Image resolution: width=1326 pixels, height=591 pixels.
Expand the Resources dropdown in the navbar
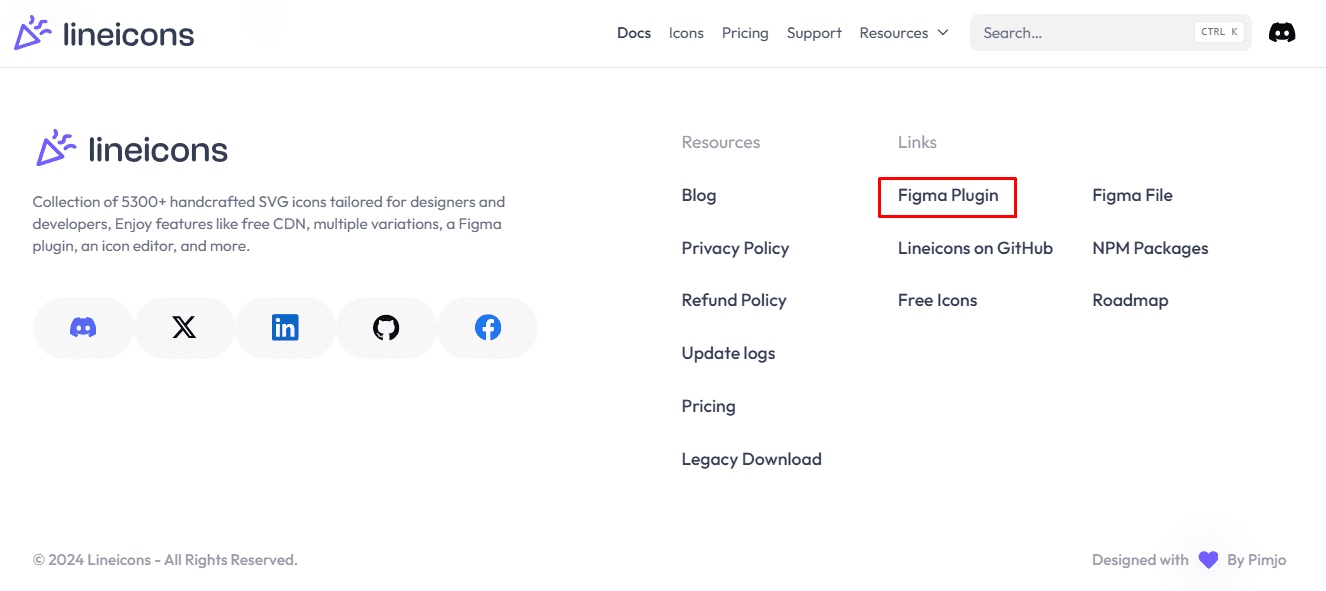pyautogui.click(x=904, y=33)
